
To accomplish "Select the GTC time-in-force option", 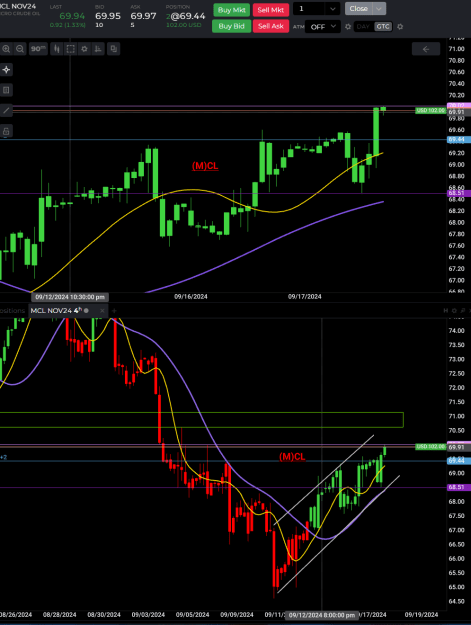I will point(383,27).
